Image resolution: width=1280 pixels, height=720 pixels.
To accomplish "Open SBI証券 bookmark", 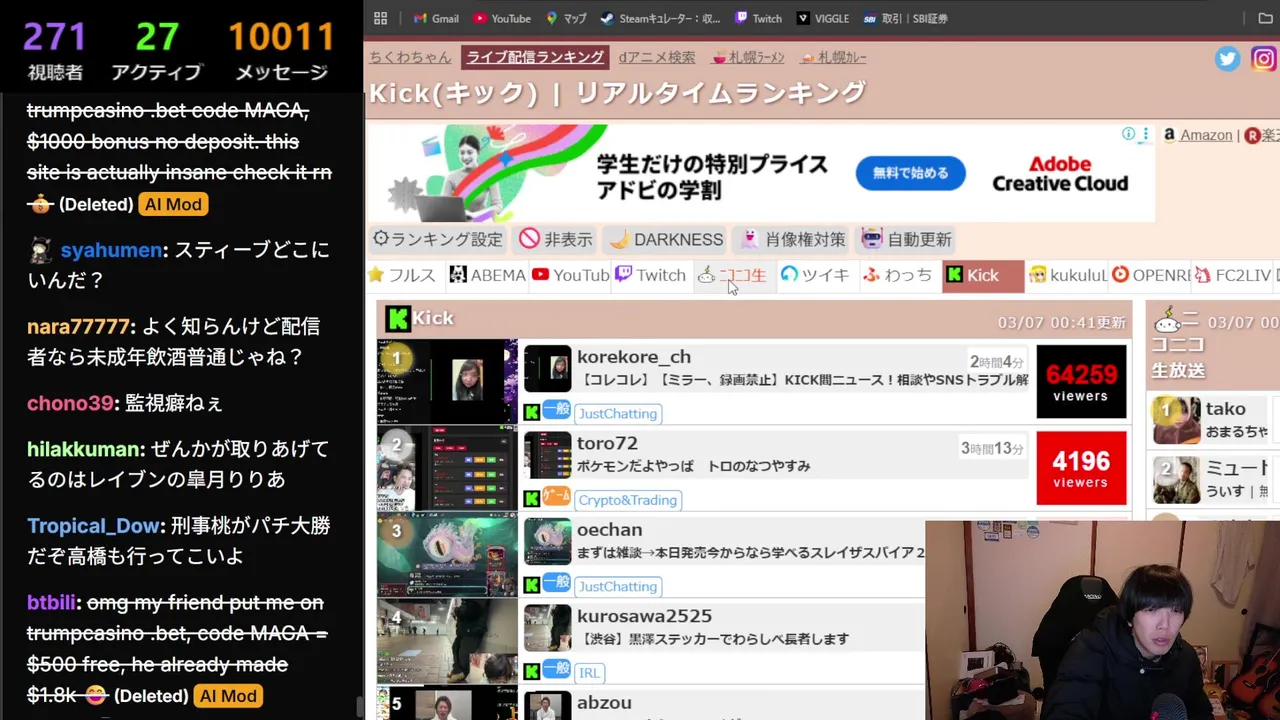I will (x=905, y=18).
